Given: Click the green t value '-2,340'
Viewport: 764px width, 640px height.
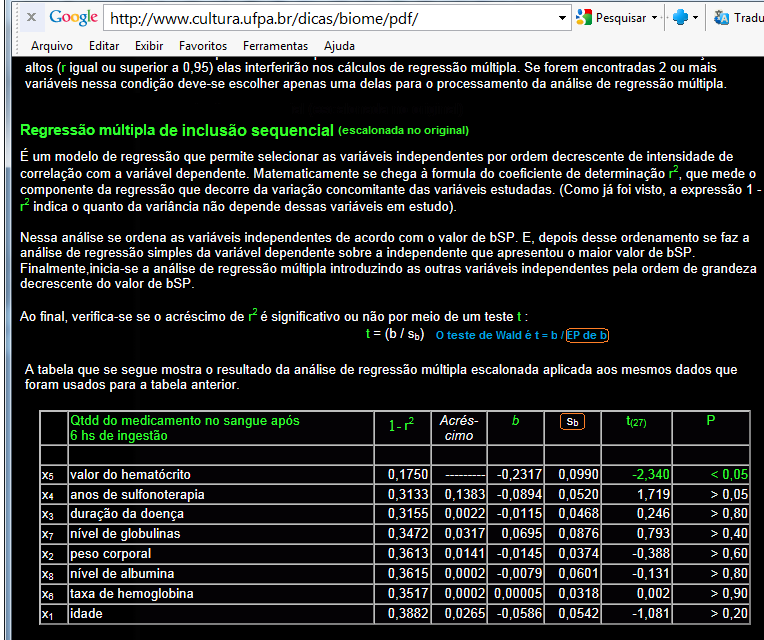Looking at the screenshot, I should tap(651, 474).
